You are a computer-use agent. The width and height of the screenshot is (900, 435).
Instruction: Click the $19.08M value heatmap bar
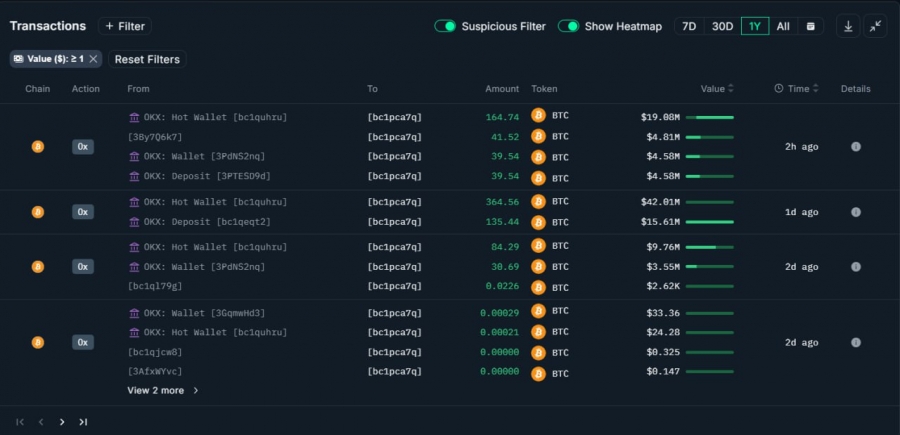coord(709,117)
